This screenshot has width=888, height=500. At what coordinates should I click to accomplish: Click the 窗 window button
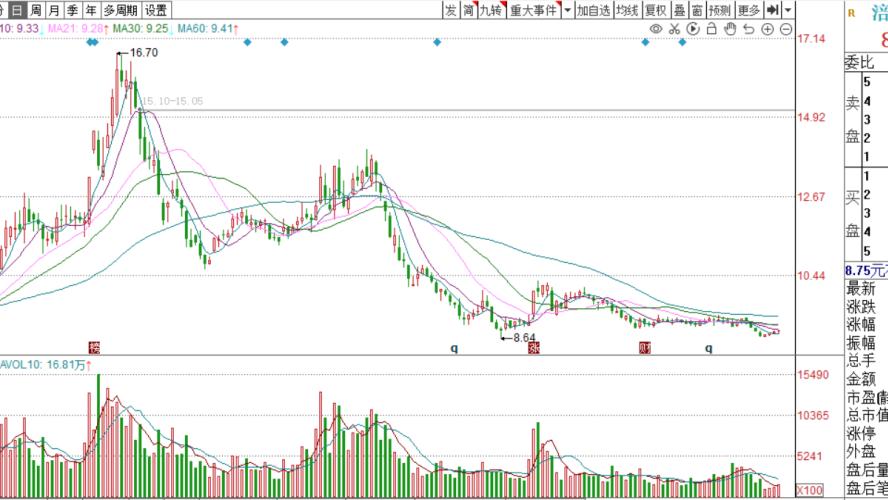pos(697,10)
